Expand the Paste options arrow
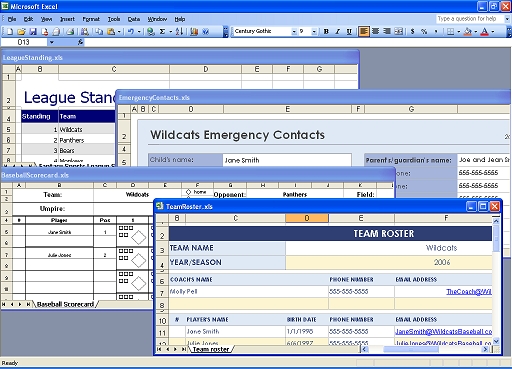The height and width of the screenshot is (369, 512). (x=119, y=31)
